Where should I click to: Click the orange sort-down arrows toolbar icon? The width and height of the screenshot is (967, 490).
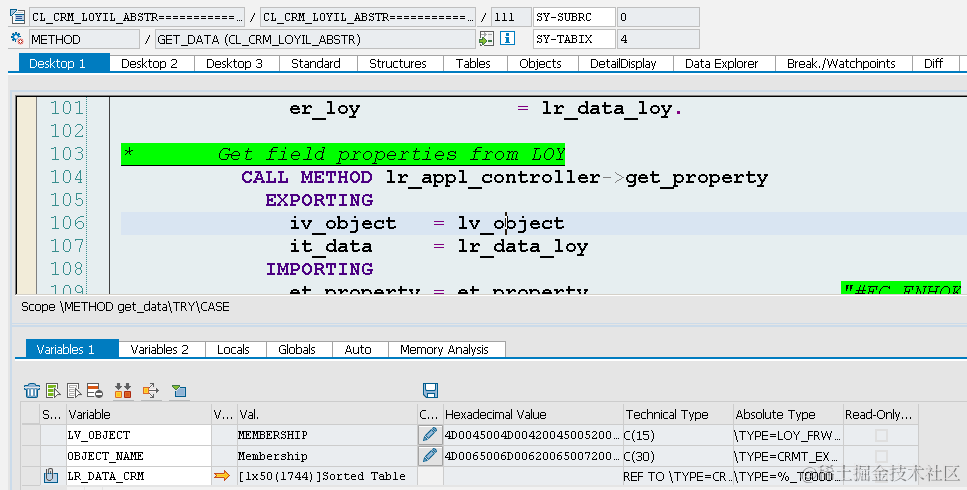click(123, 391)
